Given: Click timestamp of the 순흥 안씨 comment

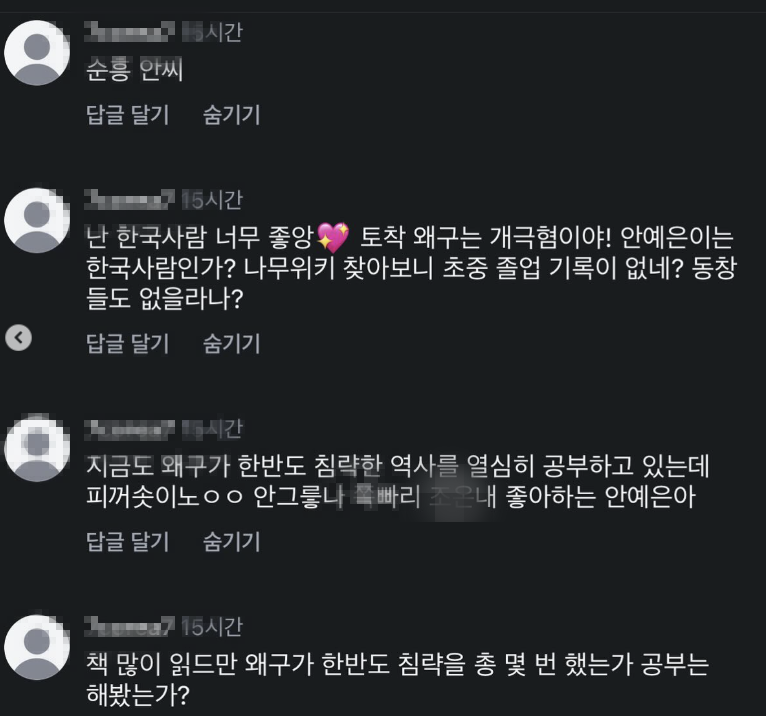Looking at the screenshot, I should coord(212,32).
